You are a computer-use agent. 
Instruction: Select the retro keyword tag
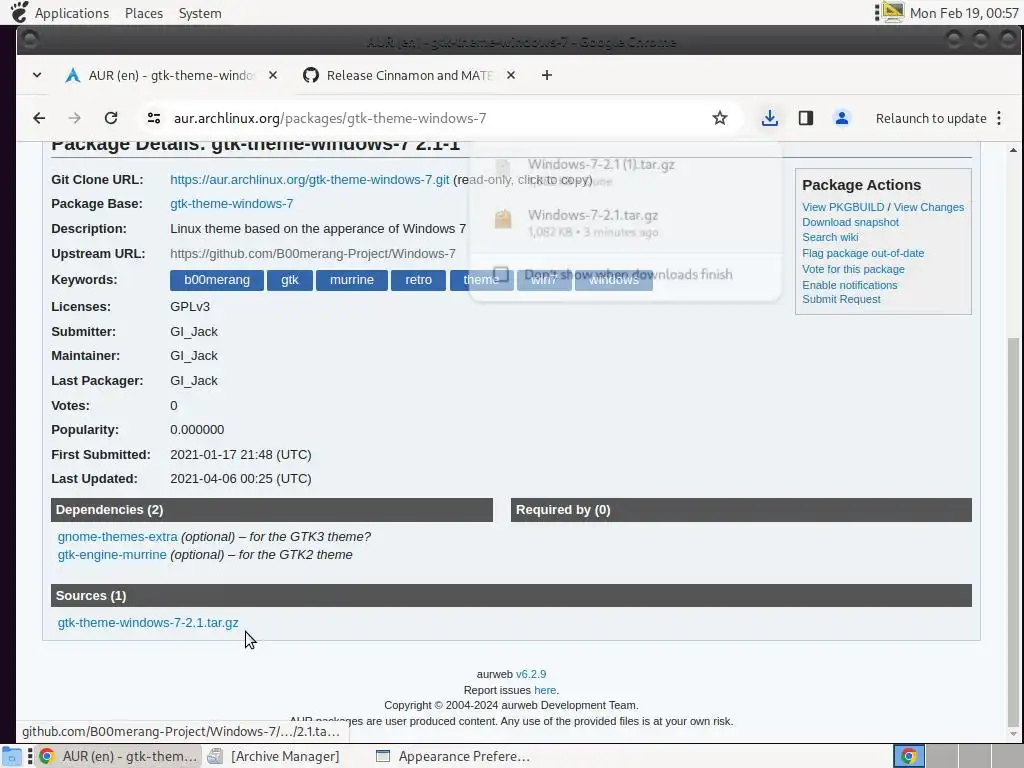coord(419,280)
